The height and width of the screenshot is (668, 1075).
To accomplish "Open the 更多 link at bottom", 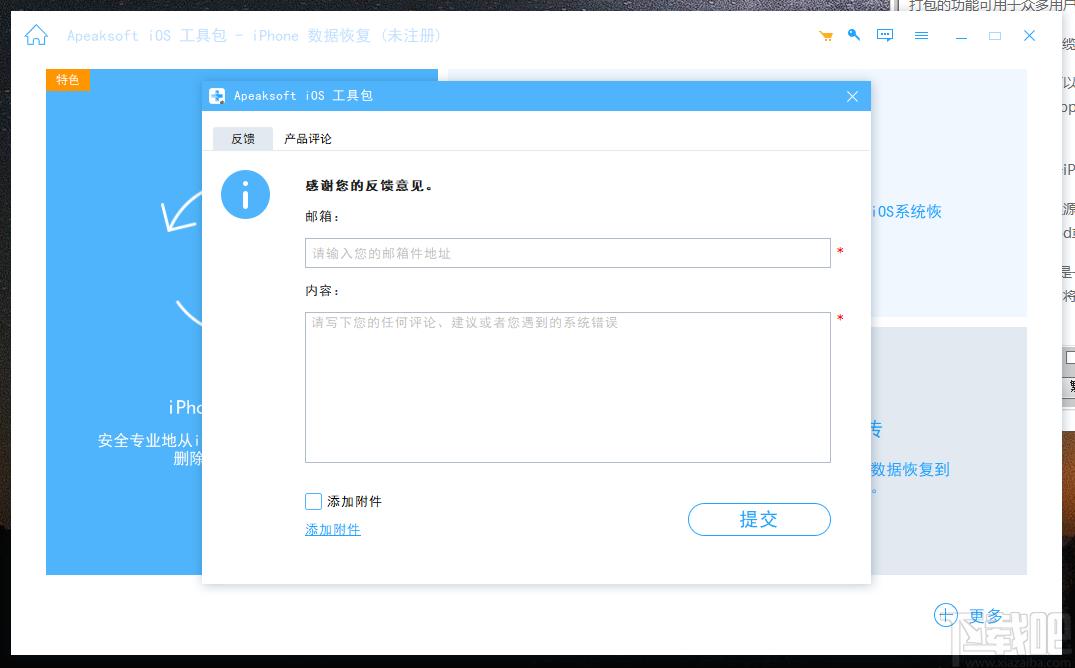I will coord(985,616).
